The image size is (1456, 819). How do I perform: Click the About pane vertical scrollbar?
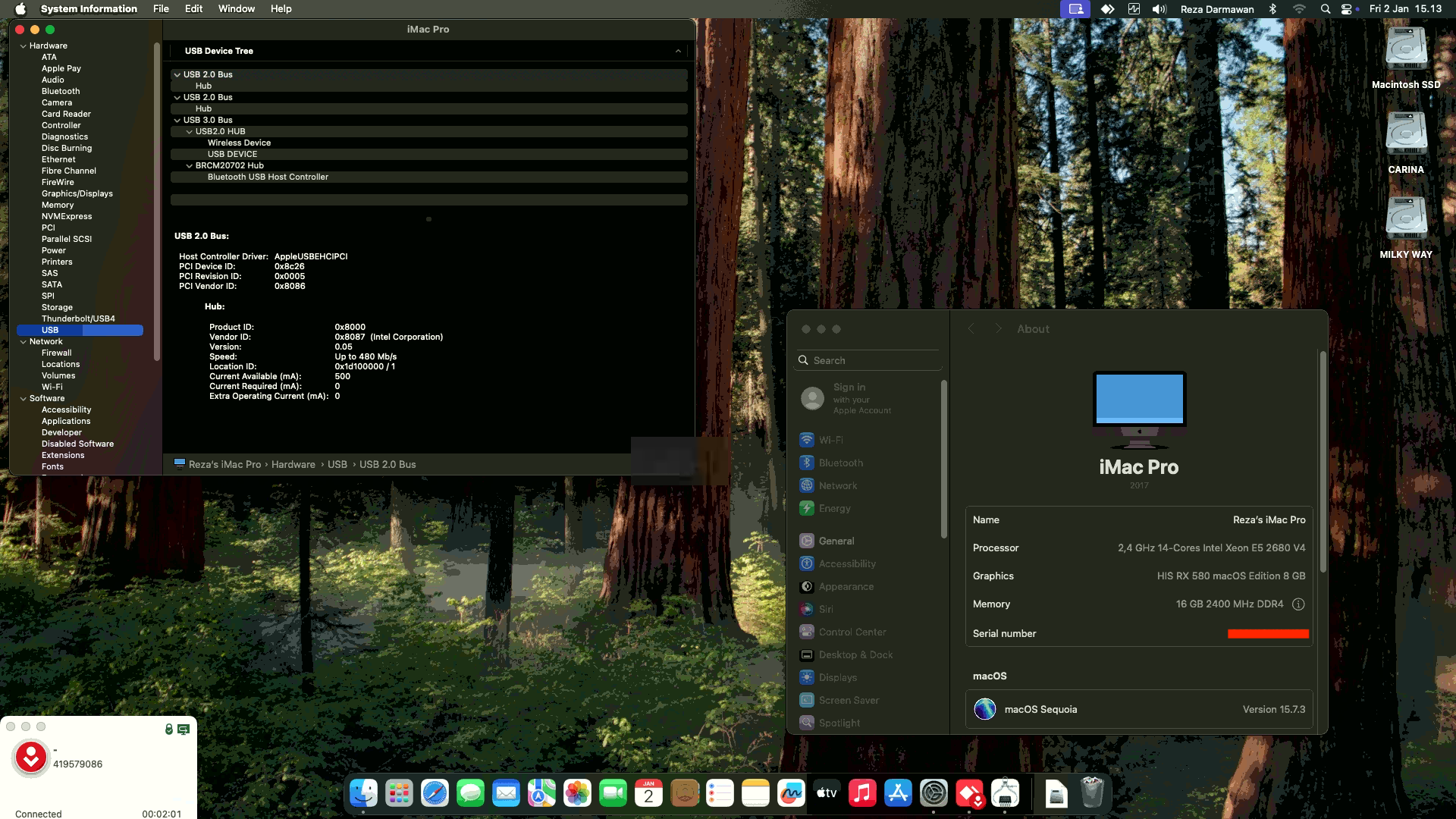[x=1323, y=461]
